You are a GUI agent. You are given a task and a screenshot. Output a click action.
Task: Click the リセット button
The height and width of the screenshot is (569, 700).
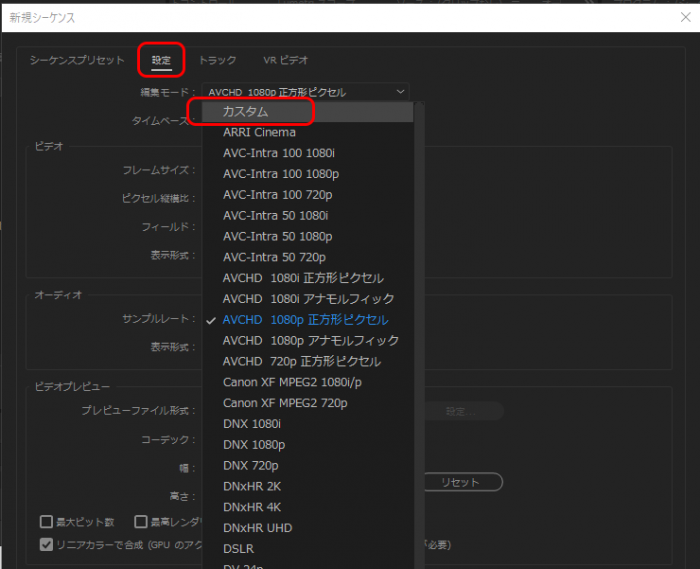tap(462, 482)
